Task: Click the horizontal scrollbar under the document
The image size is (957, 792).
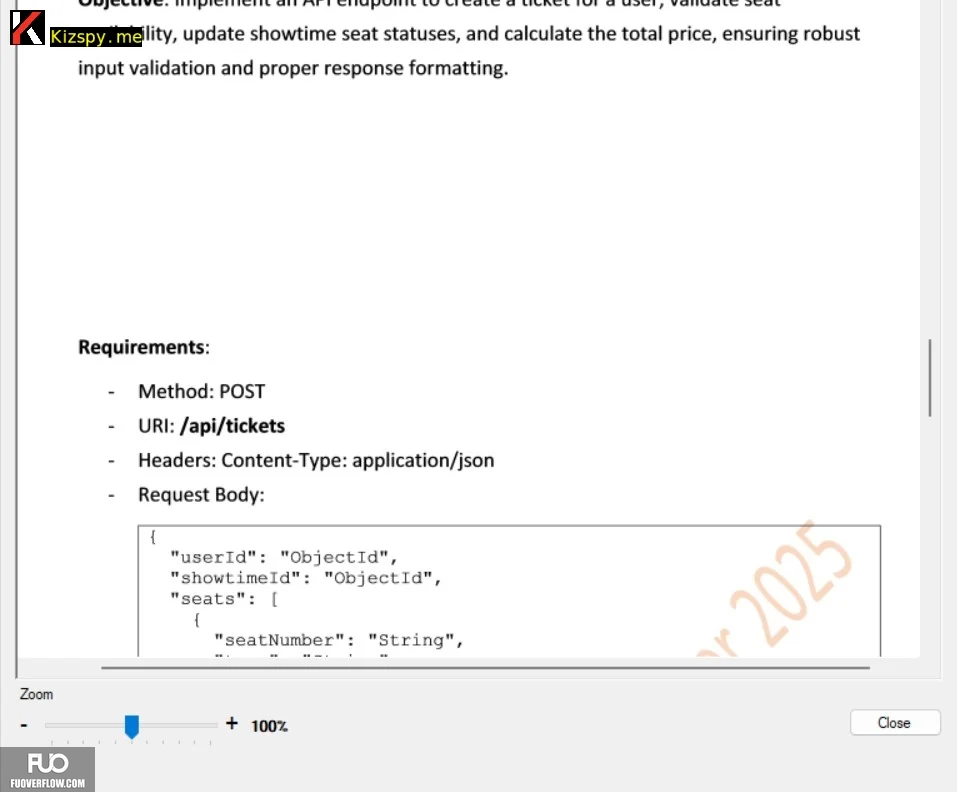Action: coord(485,668)
